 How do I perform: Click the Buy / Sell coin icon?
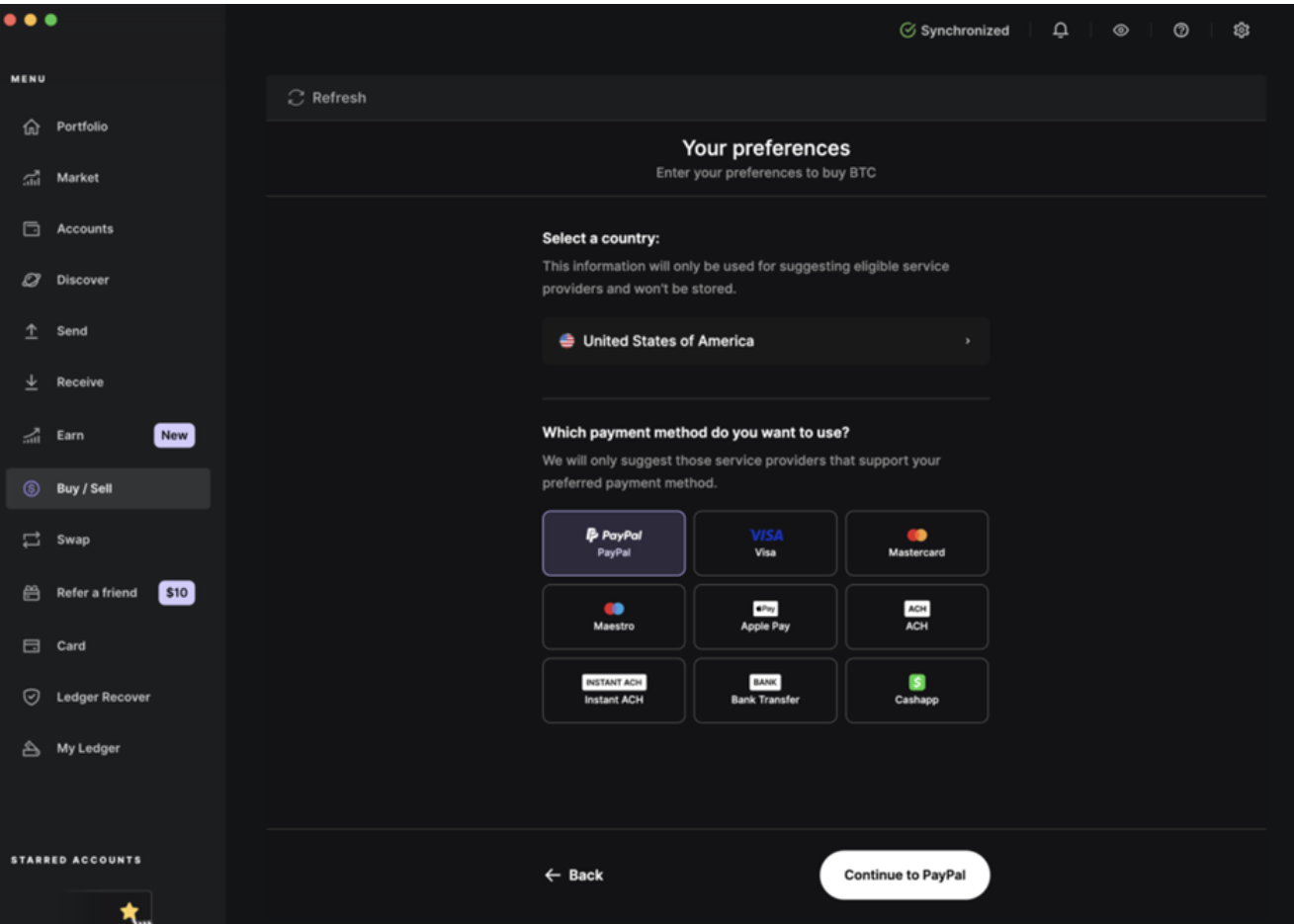point(32,488)
